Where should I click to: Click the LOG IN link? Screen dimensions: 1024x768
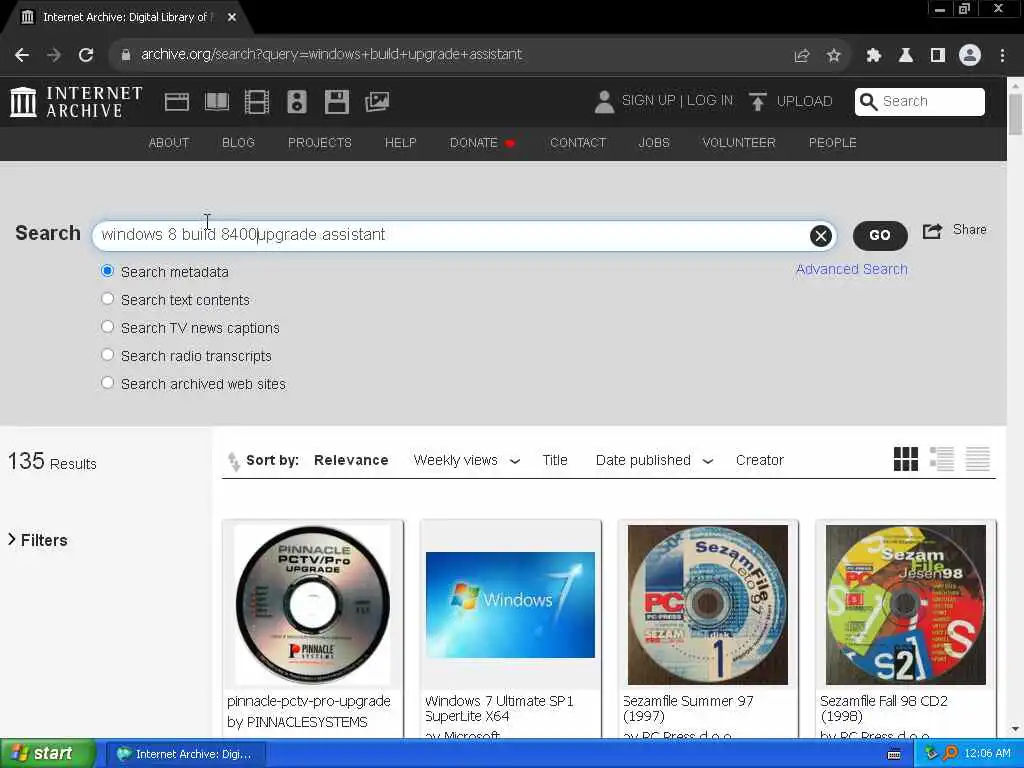coord(710,101)
